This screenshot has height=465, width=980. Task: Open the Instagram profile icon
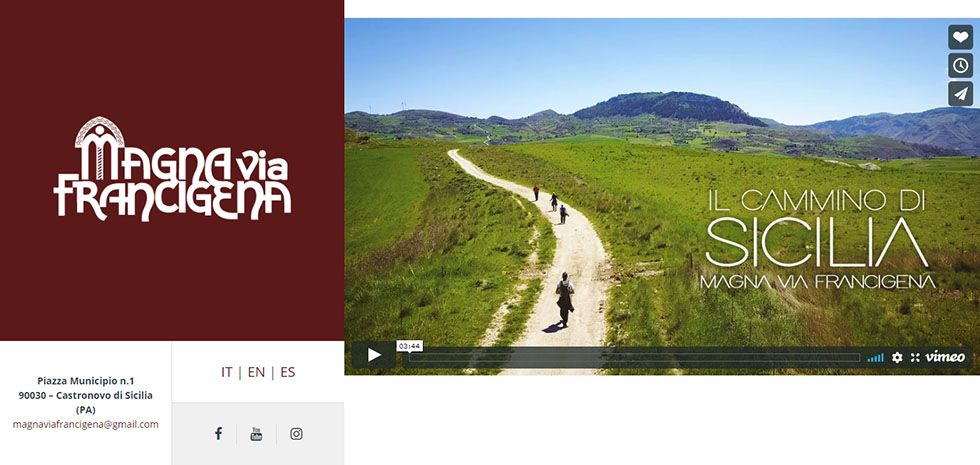tap(296, 434)
